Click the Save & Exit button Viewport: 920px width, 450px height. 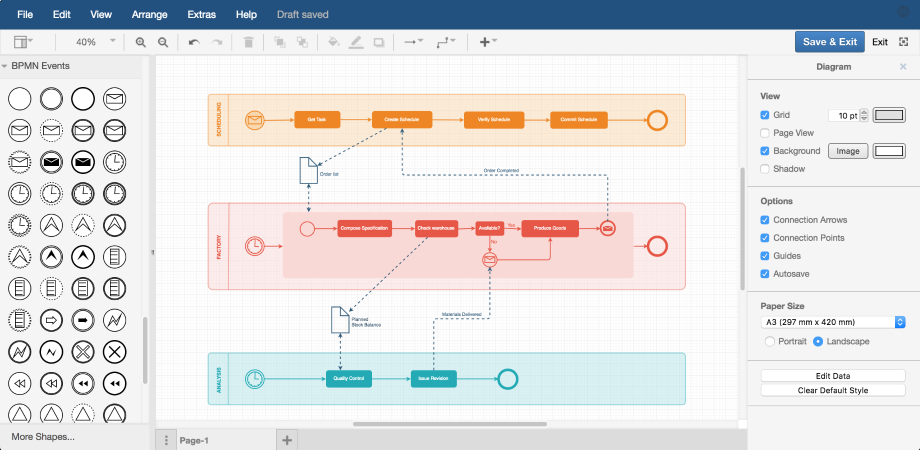(x=829, y=42)
